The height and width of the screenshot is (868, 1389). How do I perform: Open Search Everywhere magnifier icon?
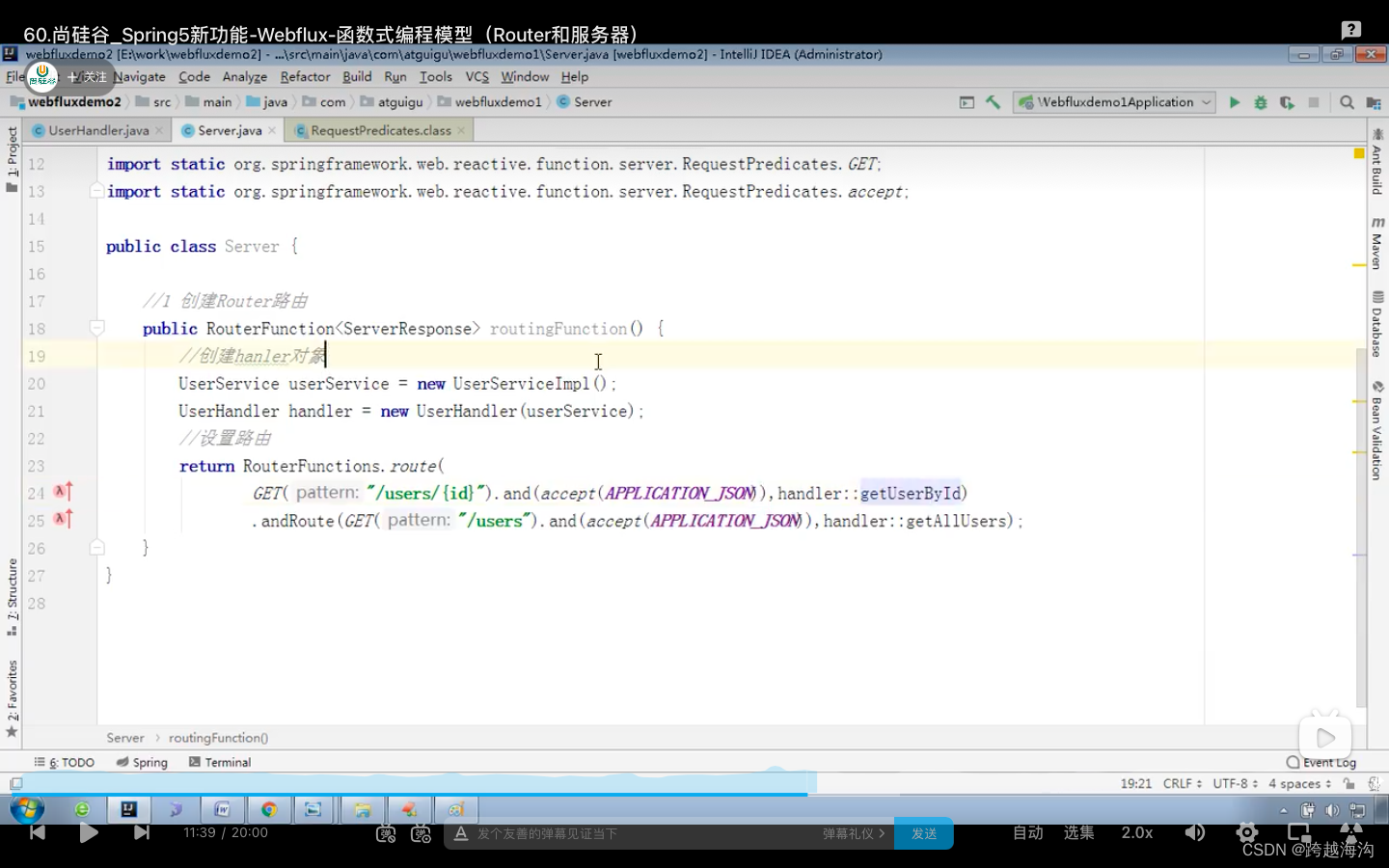point(1347,102)
